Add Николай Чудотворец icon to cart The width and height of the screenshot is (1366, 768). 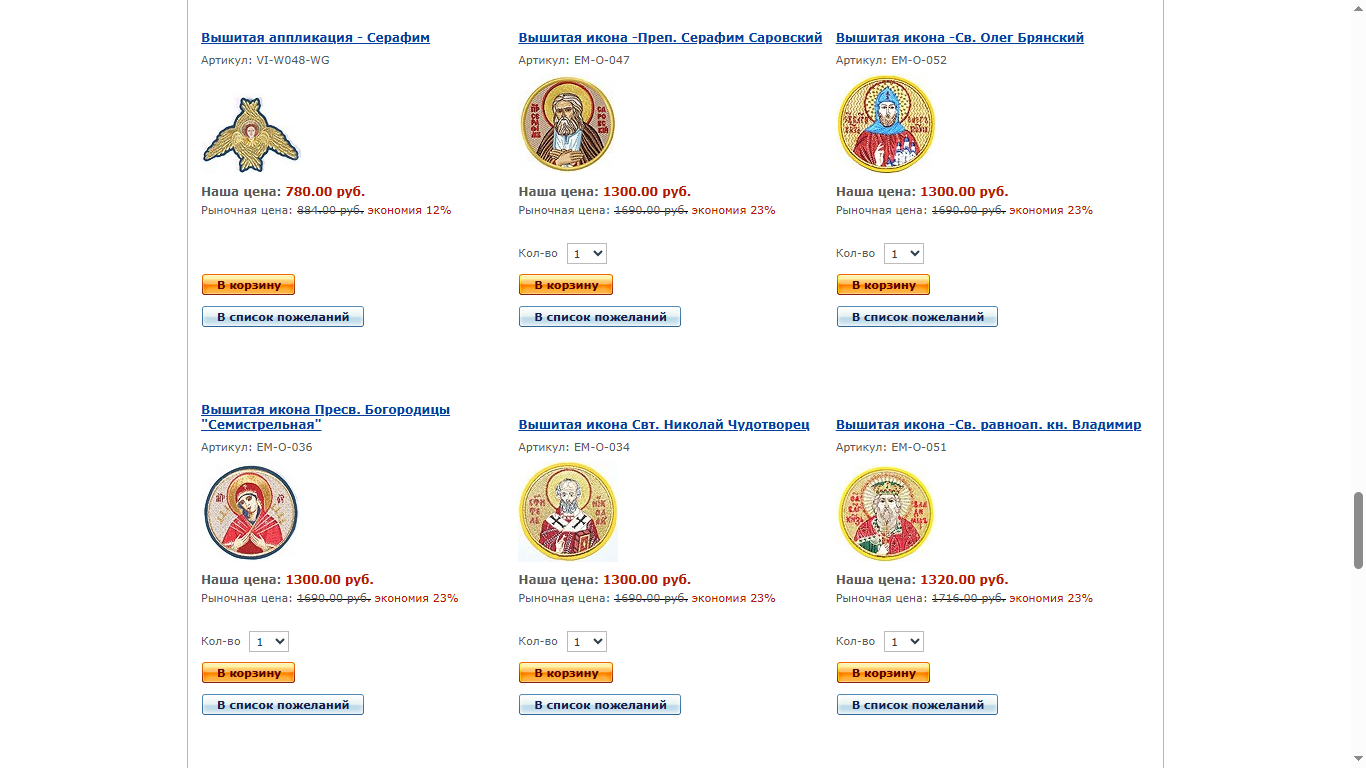tap(566, 673)
